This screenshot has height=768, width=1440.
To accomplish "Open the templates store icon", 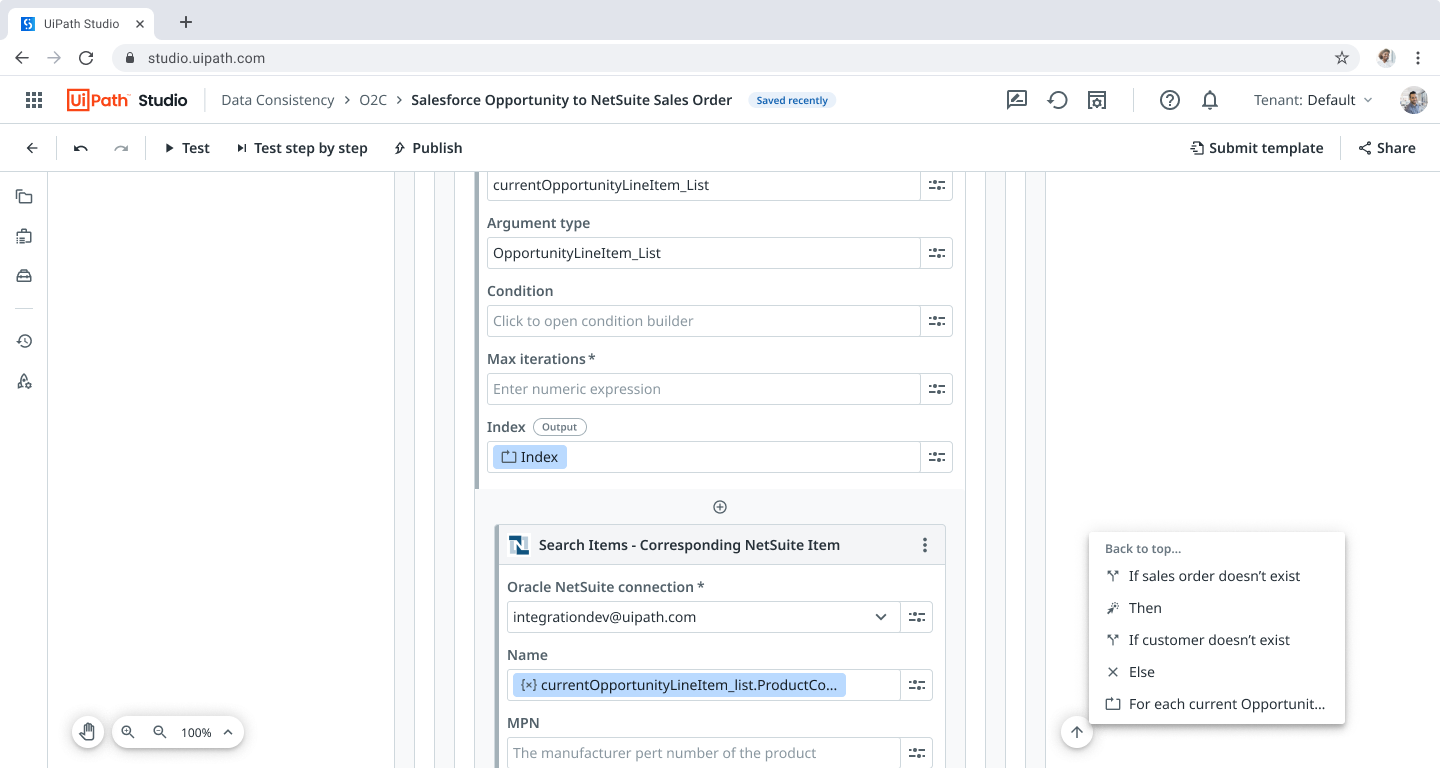I will pos(1097,100).
